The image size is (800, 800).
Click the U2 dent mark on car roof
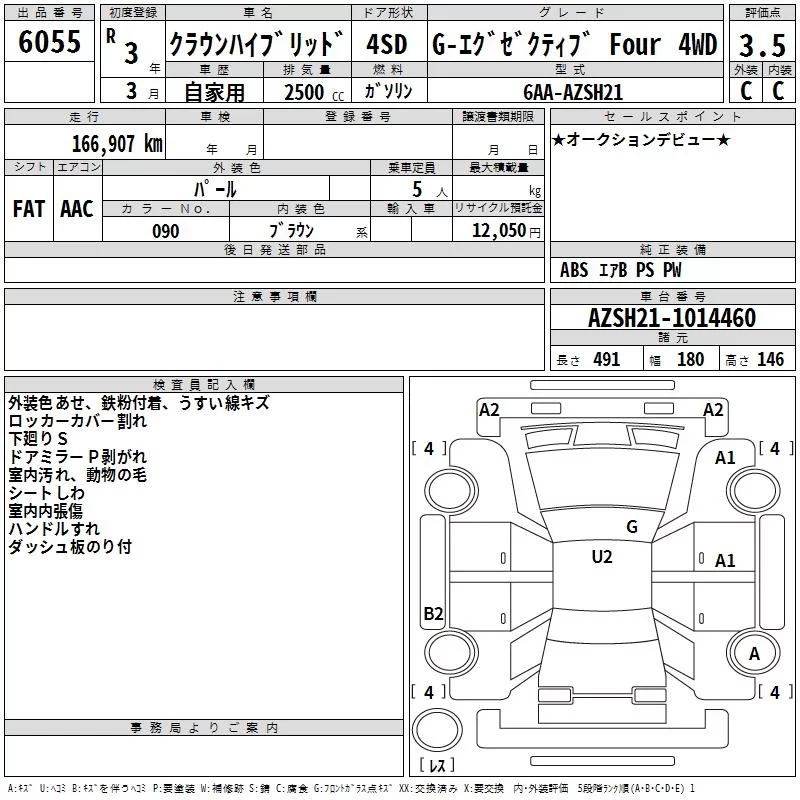(x=601, y=557)
